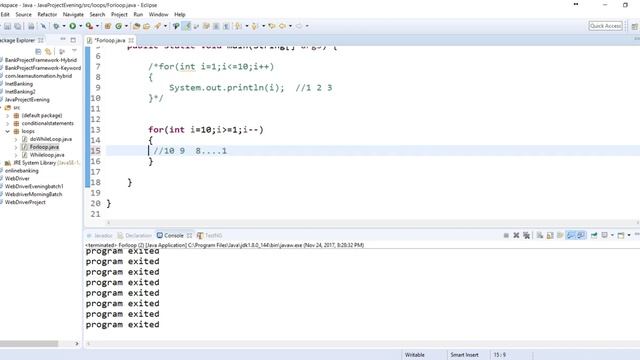The height and width of the screenshot is (360, 640).
Task: Open the Edit menu
Action: [5, 14]
